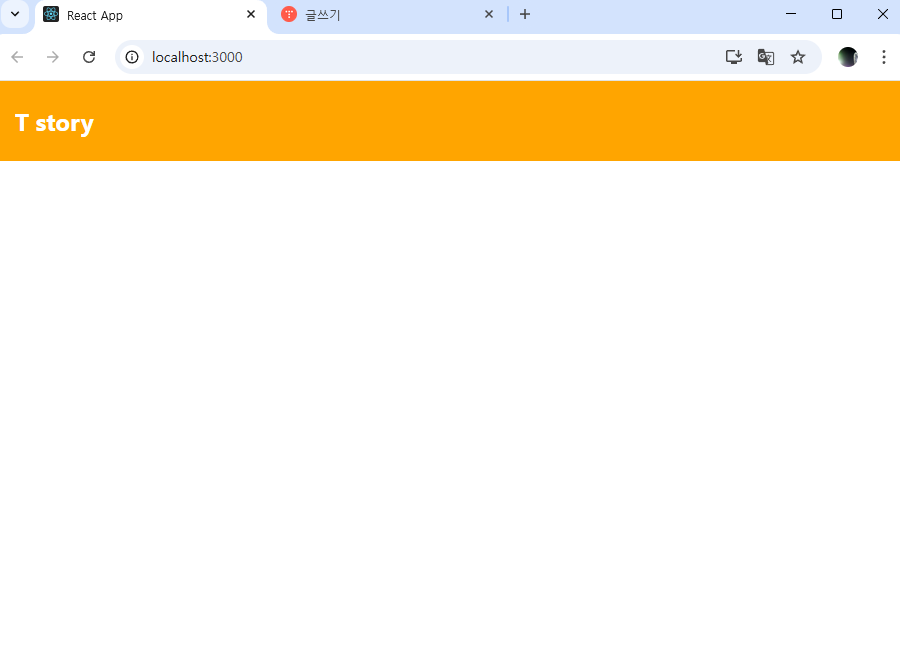Open Chrome three-dot menu
This screenshot has width=900, height=665.
884,57
